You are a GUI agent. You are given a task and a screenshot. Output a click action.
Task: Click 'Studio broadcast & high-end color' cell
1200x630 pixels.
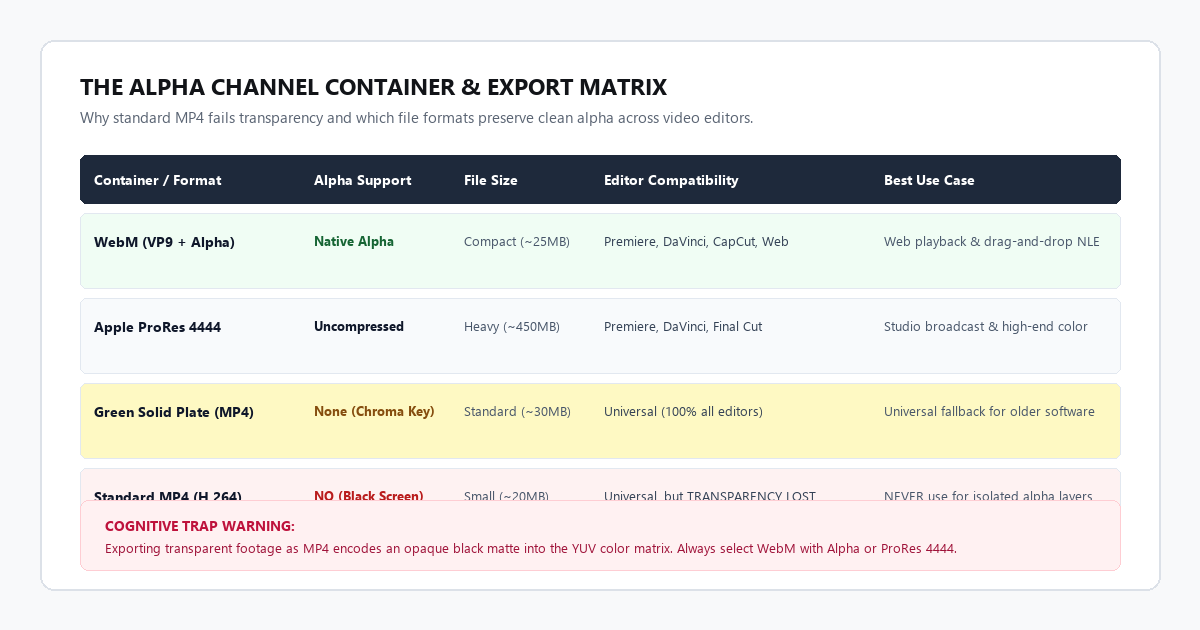pyautogui.click(x=986, y=327)
